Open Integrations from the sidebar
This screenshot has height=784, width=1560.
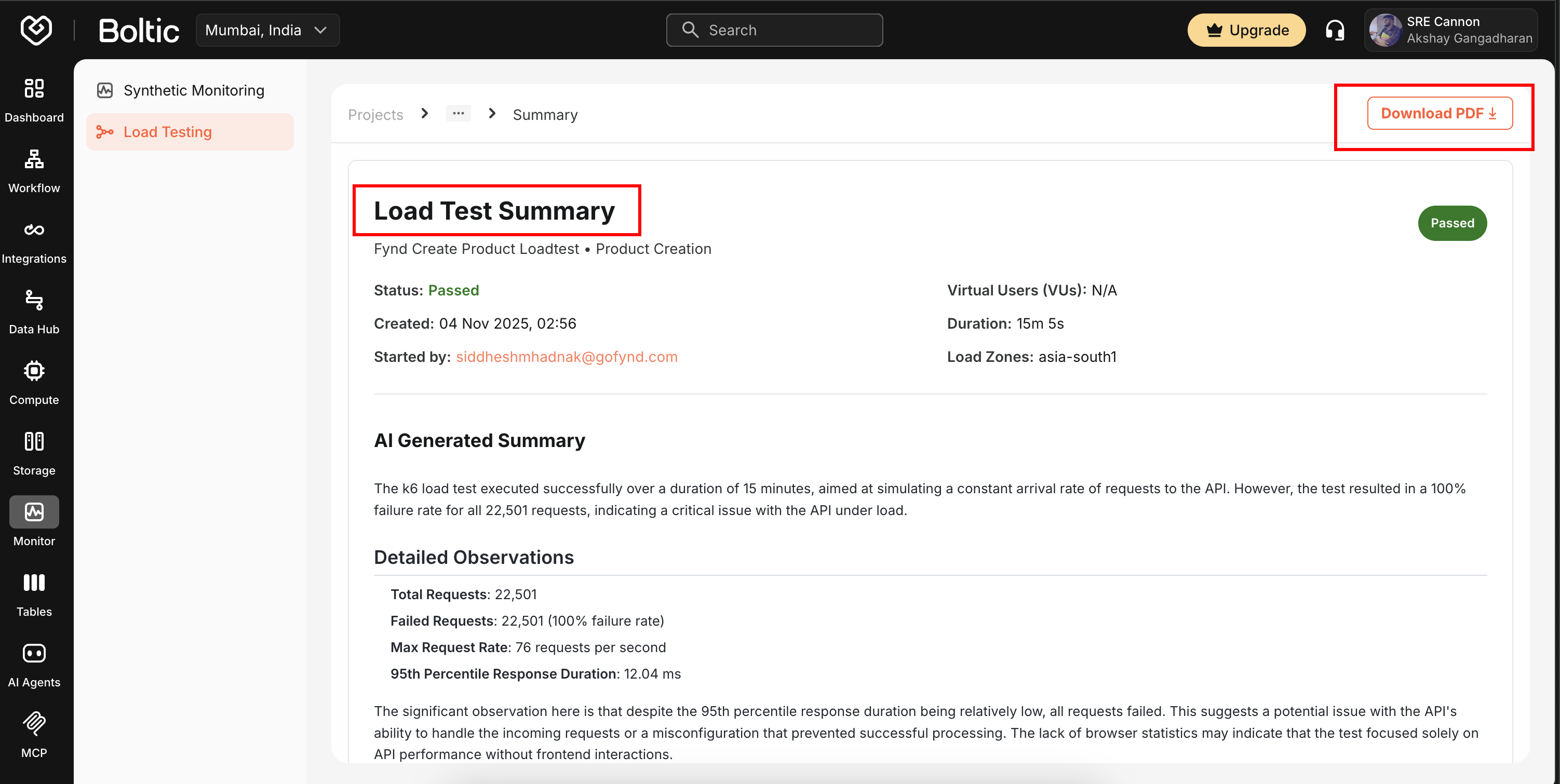[x=34, y=241]
